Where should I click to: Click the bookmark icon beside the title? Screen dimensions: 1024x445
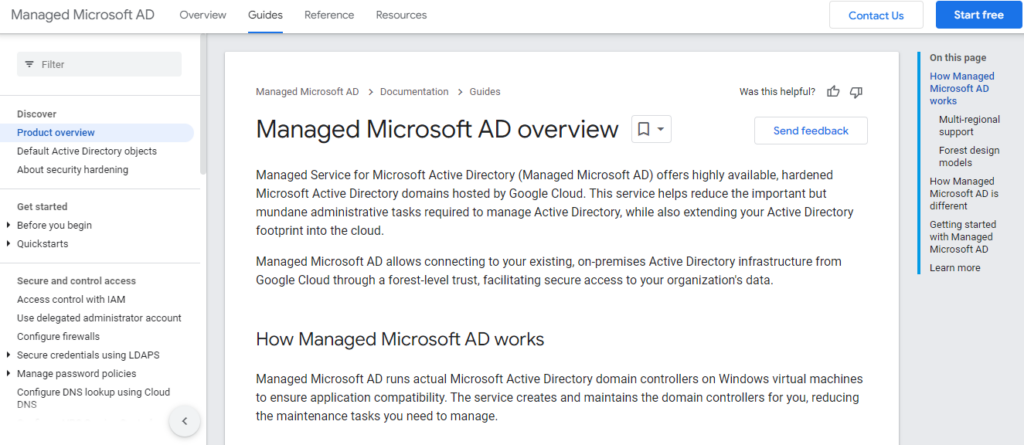[643, 129]
